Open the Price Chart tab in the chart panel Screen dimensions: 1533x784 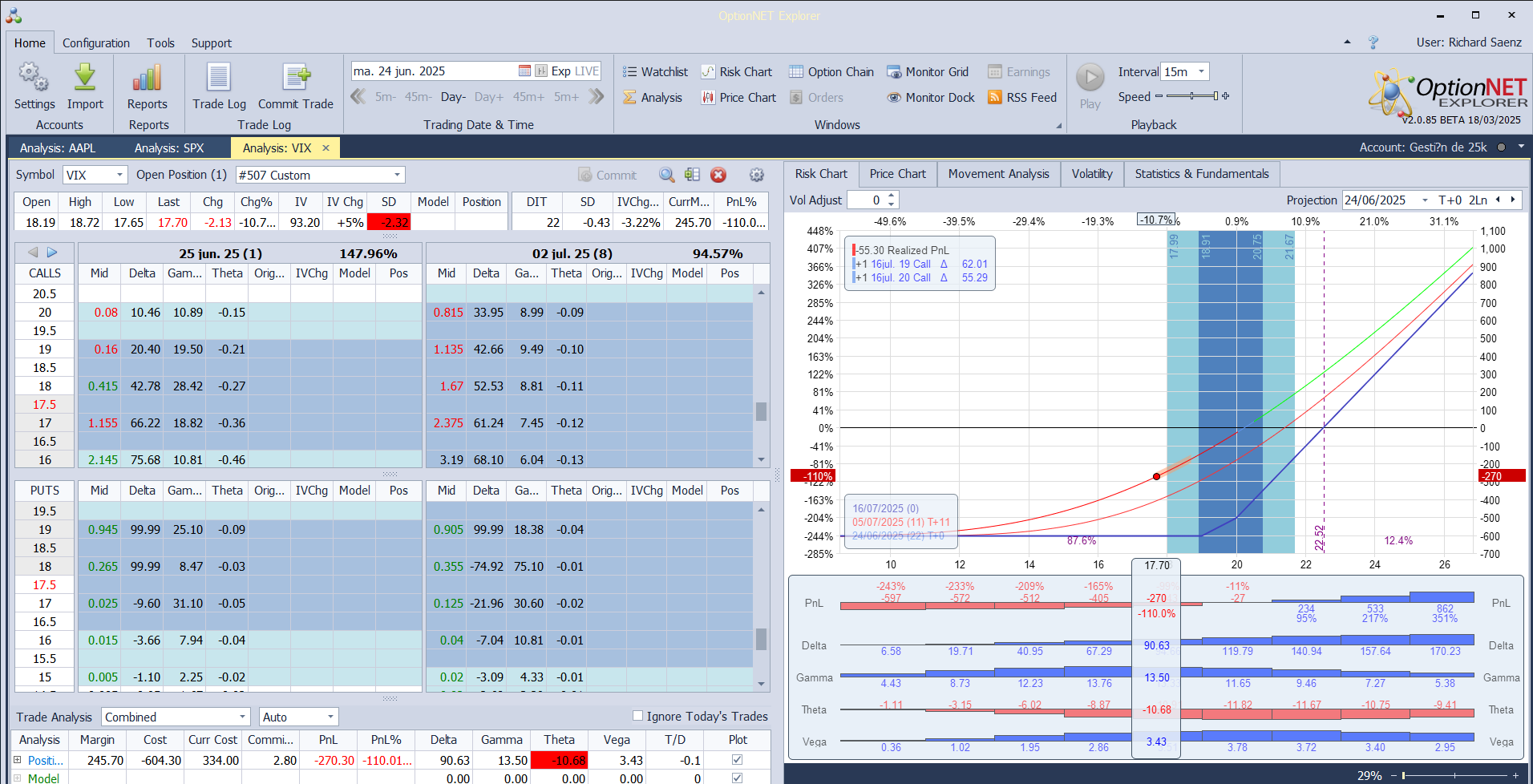pos(897,174)
